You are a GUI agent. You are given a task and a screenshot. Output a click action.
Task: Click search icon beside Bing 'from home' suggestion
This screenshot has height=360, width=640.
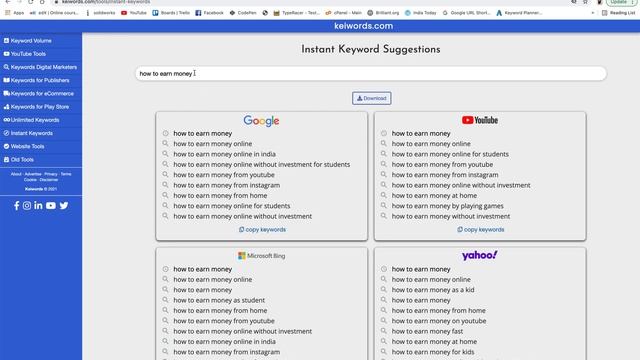(x=165, y=310)
